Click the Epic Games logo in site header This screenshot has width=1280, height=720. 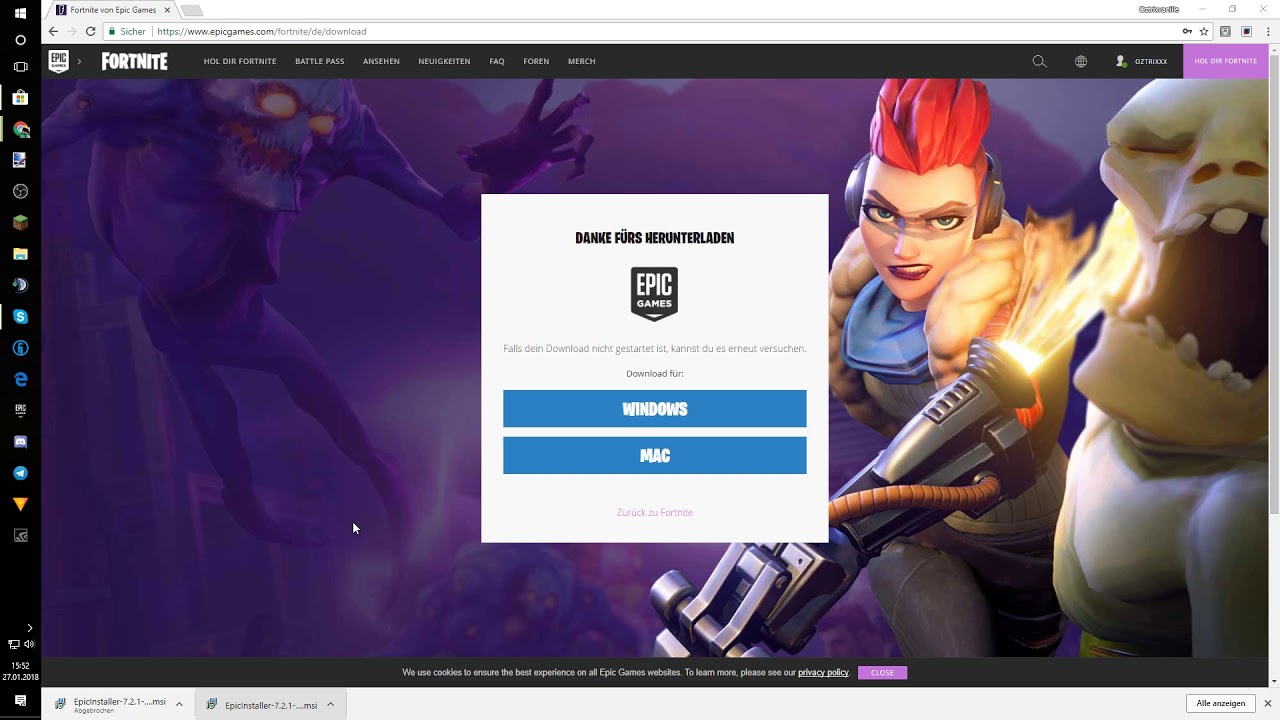tap(59, 61)
